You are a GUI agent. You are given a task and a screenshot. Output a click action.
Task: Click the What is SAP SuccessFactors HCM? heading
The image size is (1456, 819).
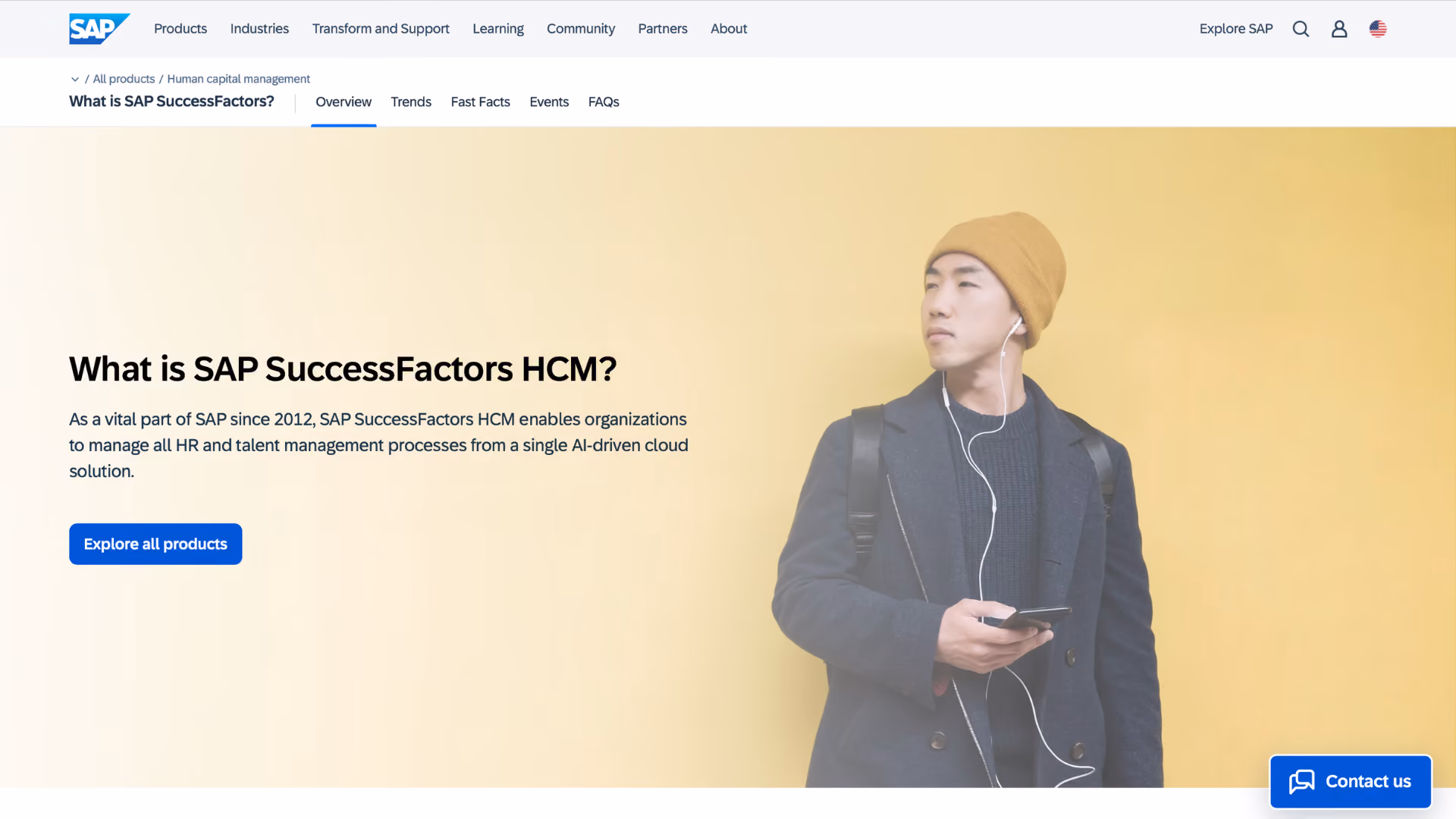(343, 369)
